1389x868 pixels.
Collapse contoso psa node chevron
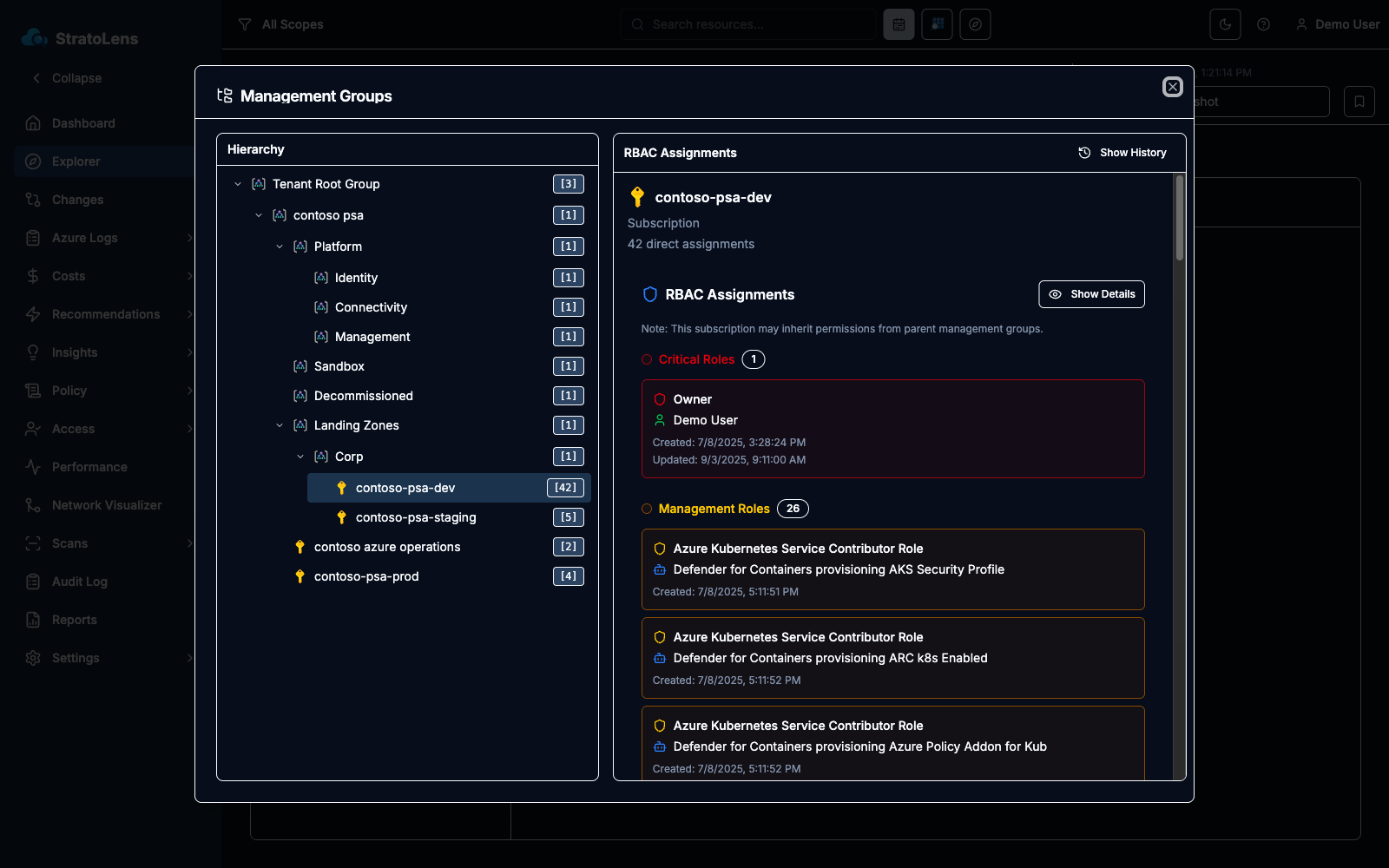(259, 215)
